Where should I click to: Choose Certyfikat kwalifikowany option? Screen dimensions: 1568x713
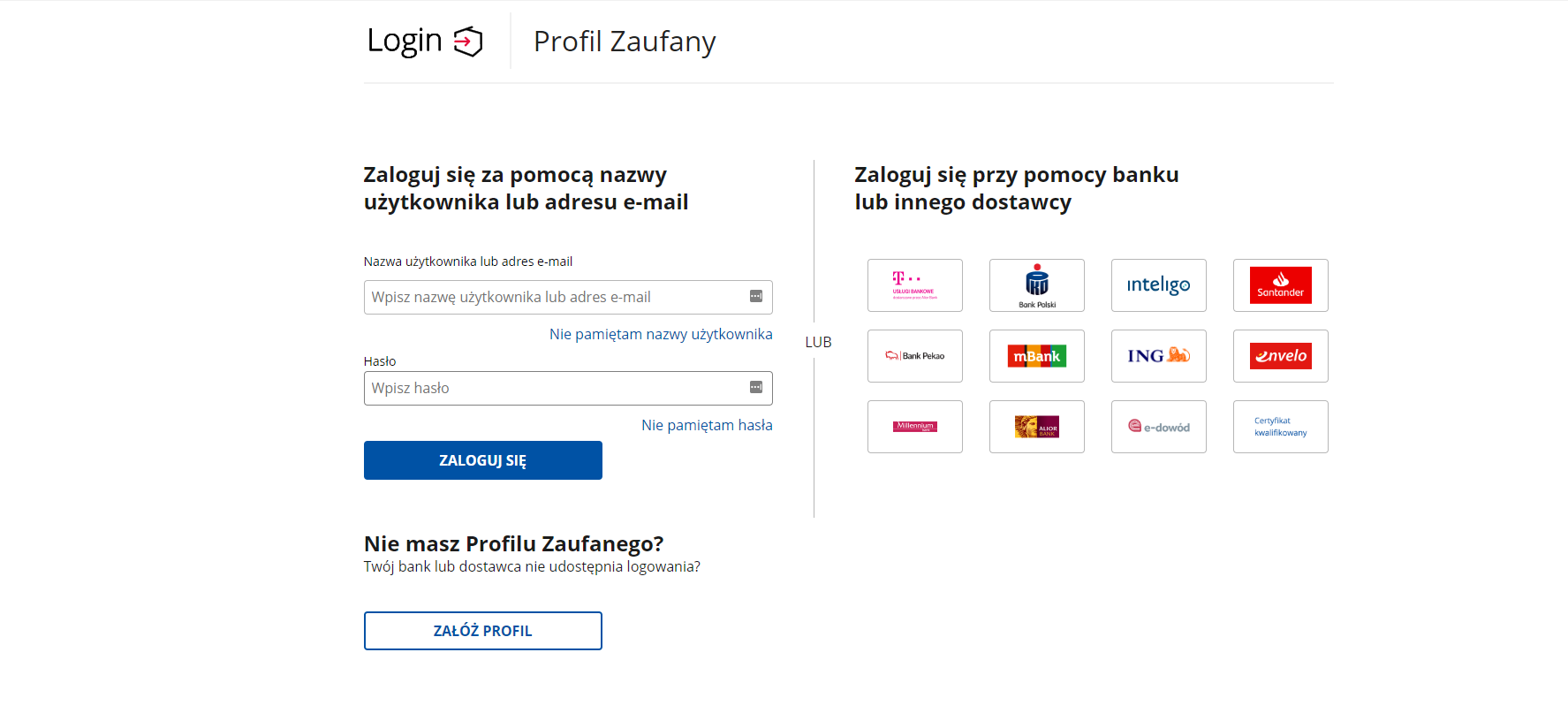tap(1280, 427)
